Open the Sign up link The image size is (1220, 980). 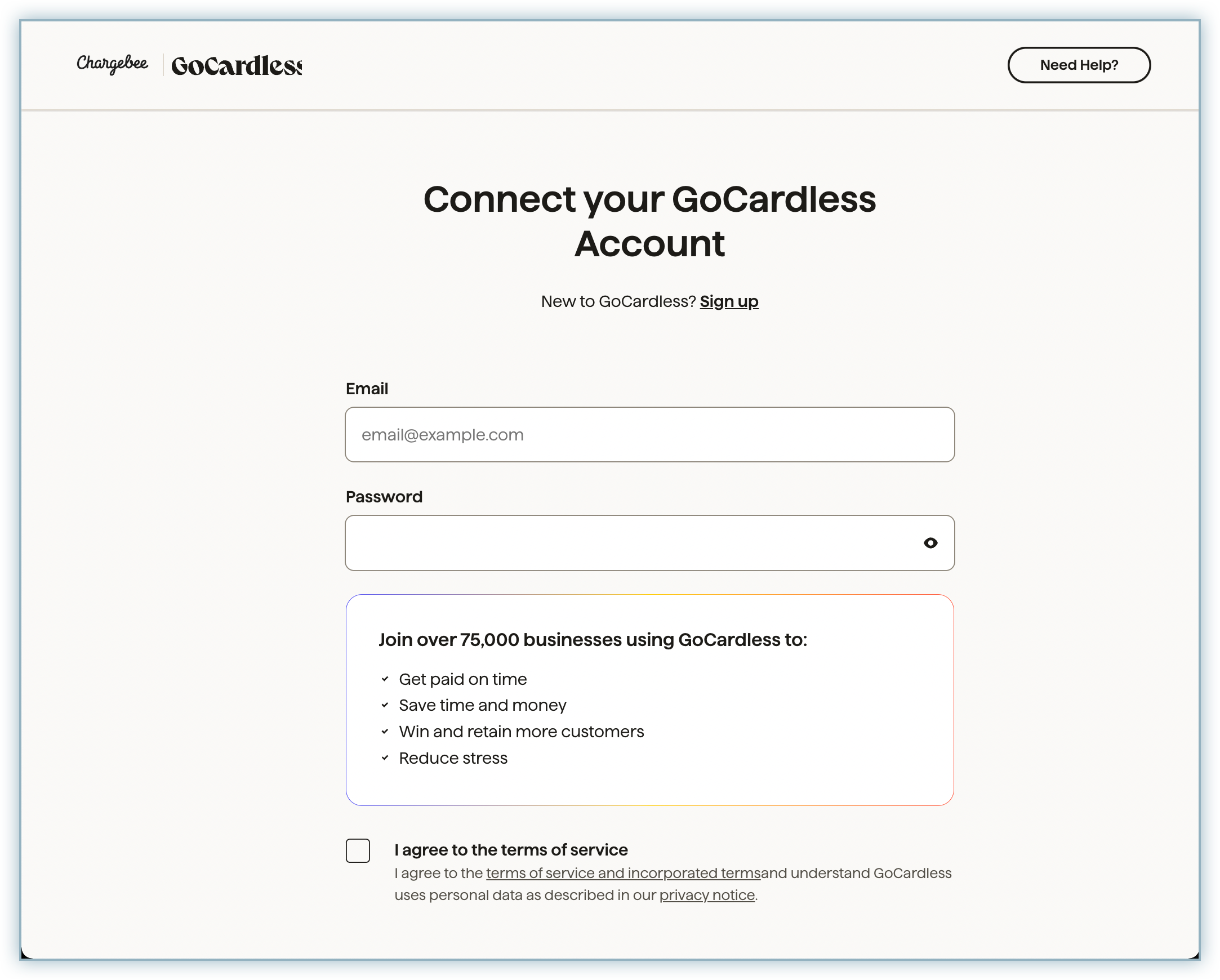click(729, 301)
